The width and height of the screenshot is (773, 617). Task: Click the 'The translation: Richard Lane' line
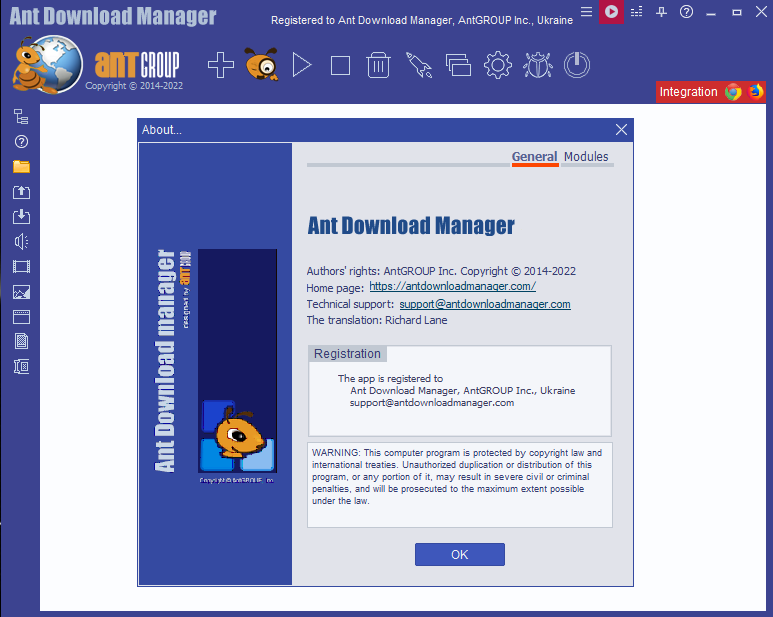pos(377,320)
